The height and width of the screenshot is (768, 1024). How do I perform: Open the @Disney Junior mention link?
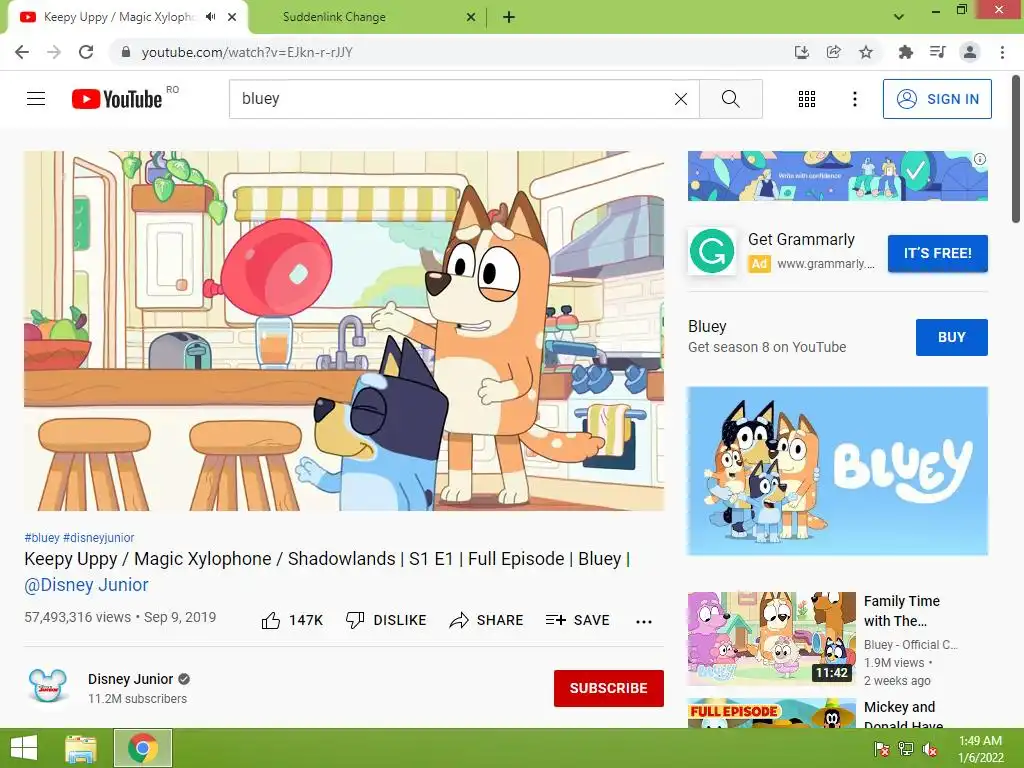tap(86, 584)
